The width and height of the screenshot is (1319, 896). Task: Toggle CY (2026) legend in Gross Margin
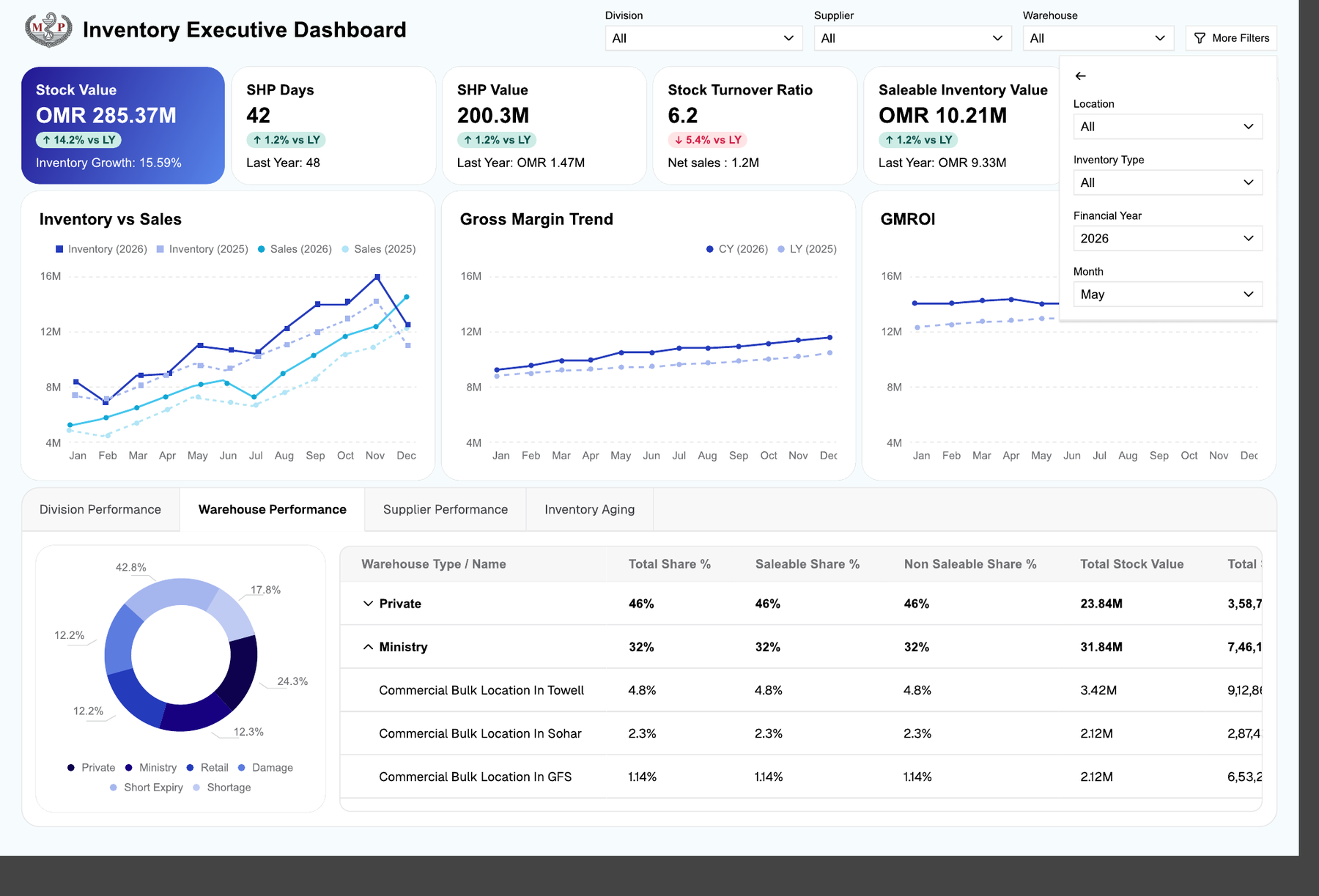736,249
